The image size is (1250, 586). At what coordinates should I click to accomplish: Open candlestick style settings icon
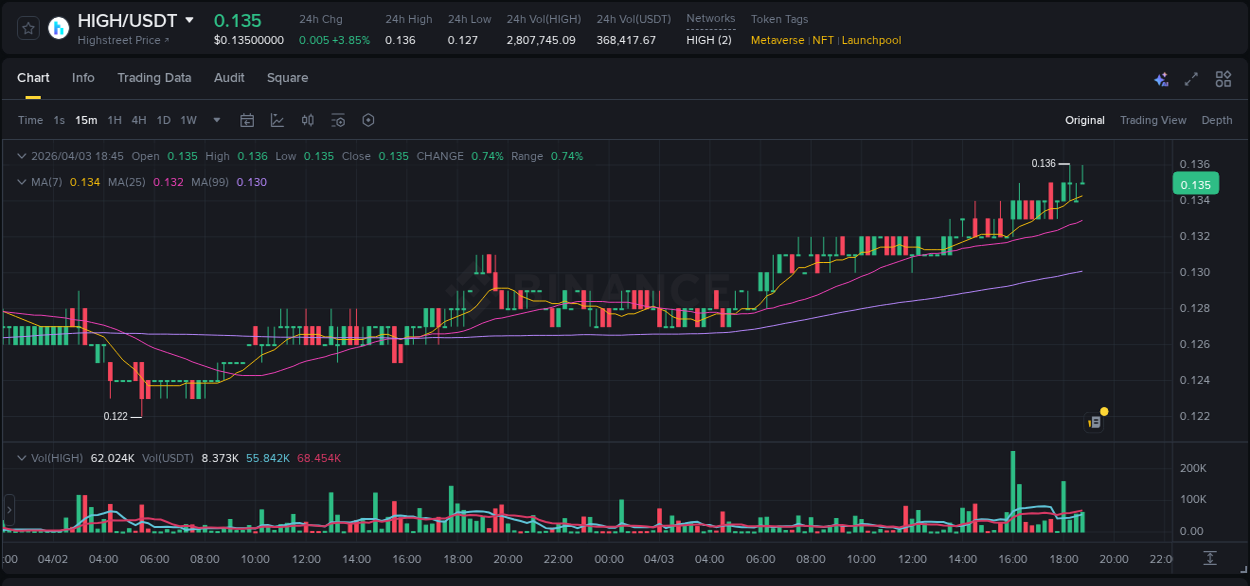[x=307, y=120]
